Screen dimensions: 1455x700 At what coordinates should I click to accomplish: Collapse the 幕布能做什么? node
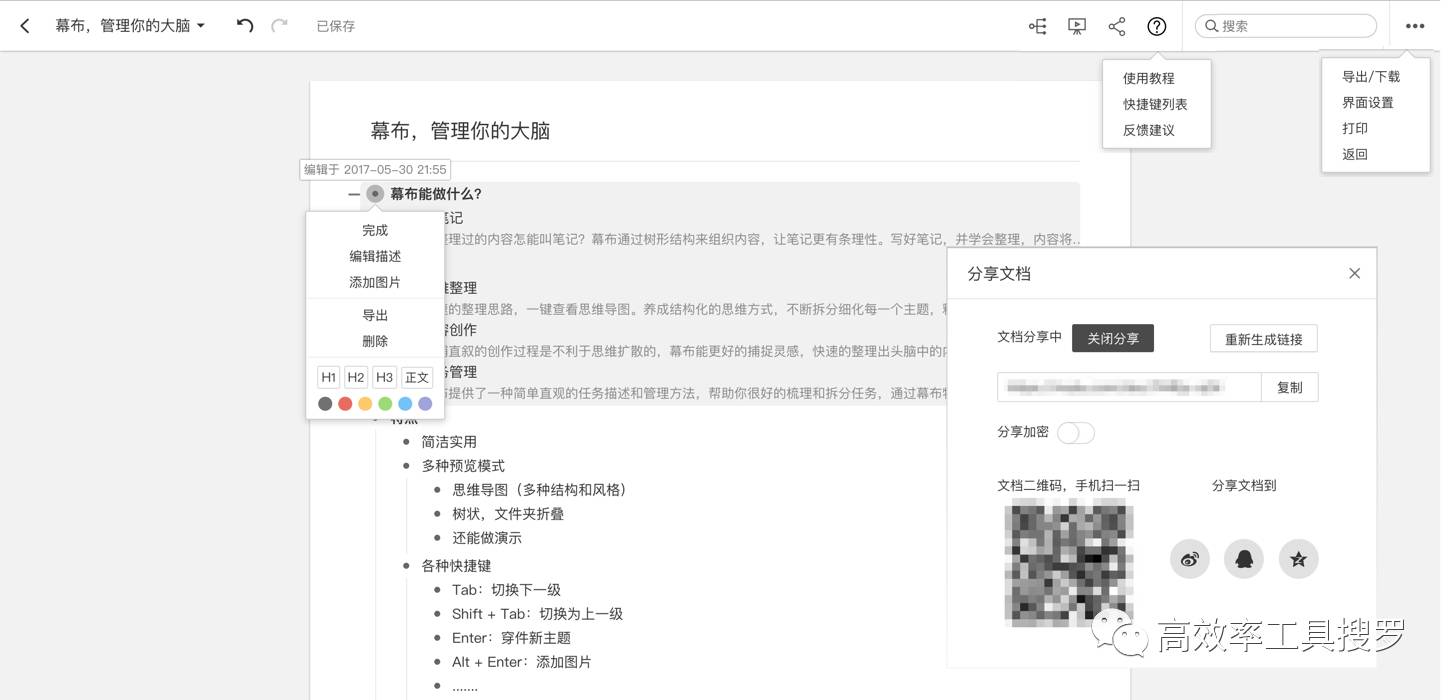click(354, 194)
